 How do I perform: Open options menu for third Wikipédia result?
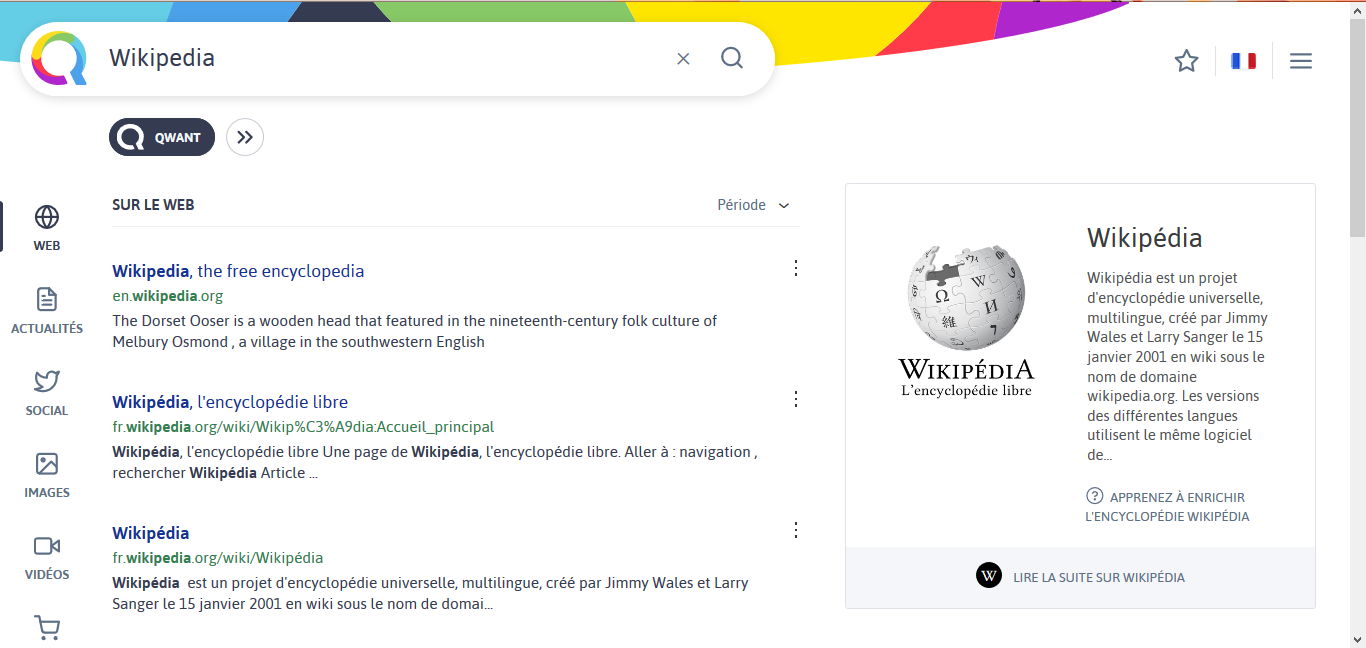[x=796, y=530]
